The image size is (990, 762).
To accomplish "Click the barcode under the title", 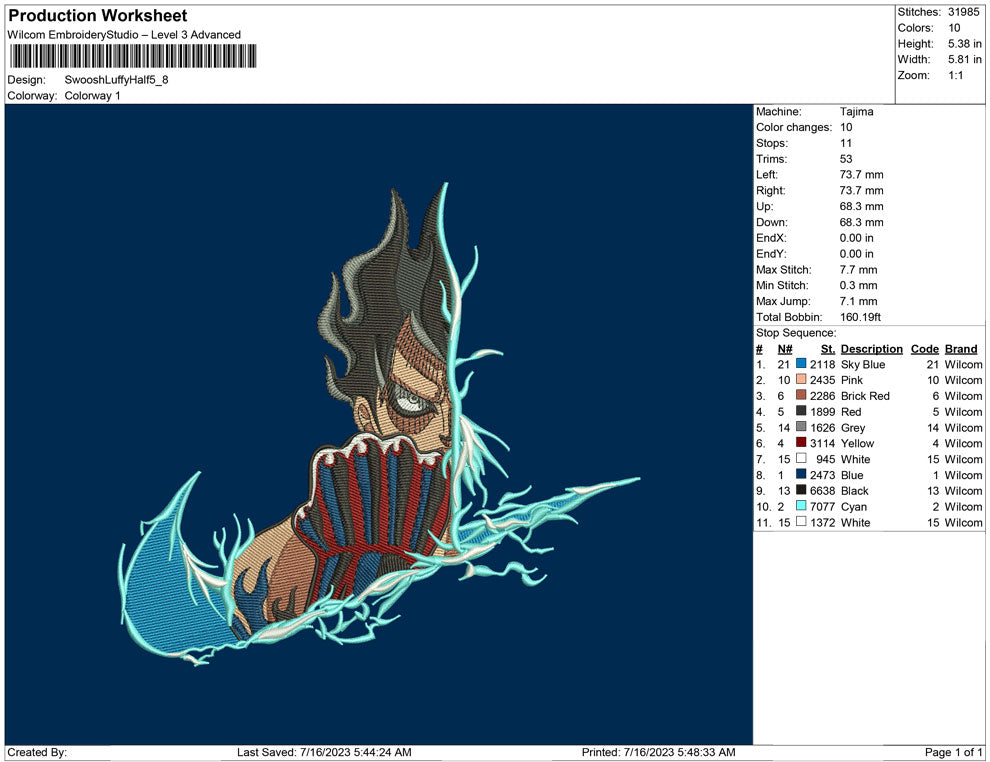I will coord(133,56).
